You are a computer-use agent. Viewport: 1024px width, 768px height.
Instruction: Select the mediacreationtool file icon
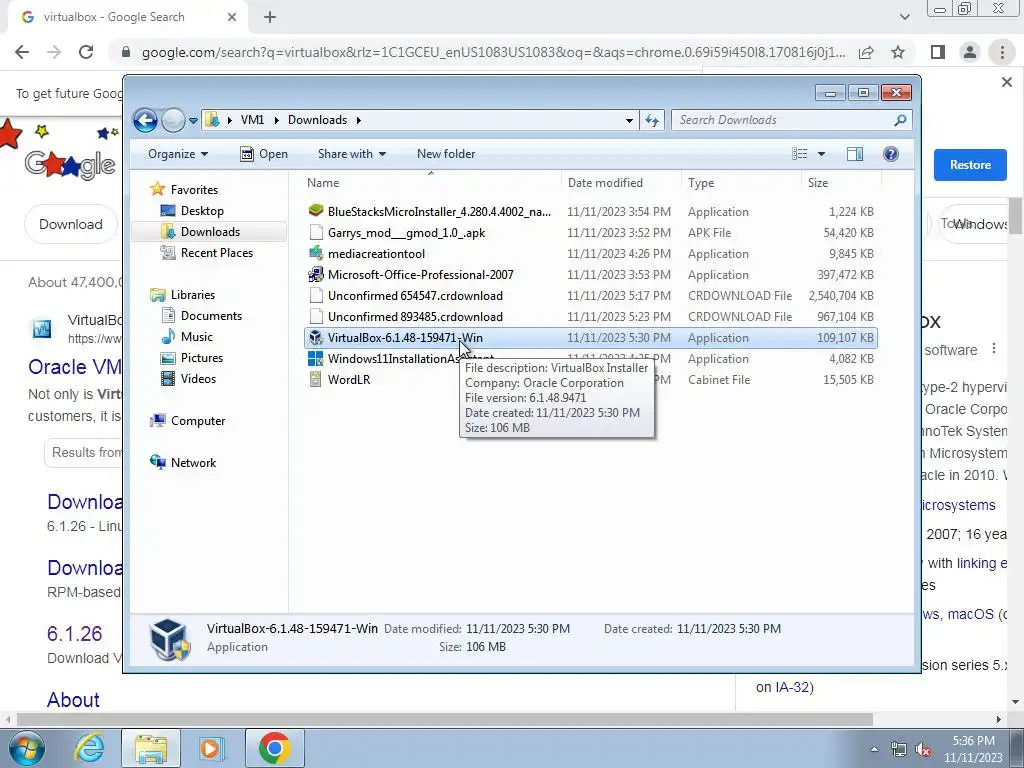316,253
